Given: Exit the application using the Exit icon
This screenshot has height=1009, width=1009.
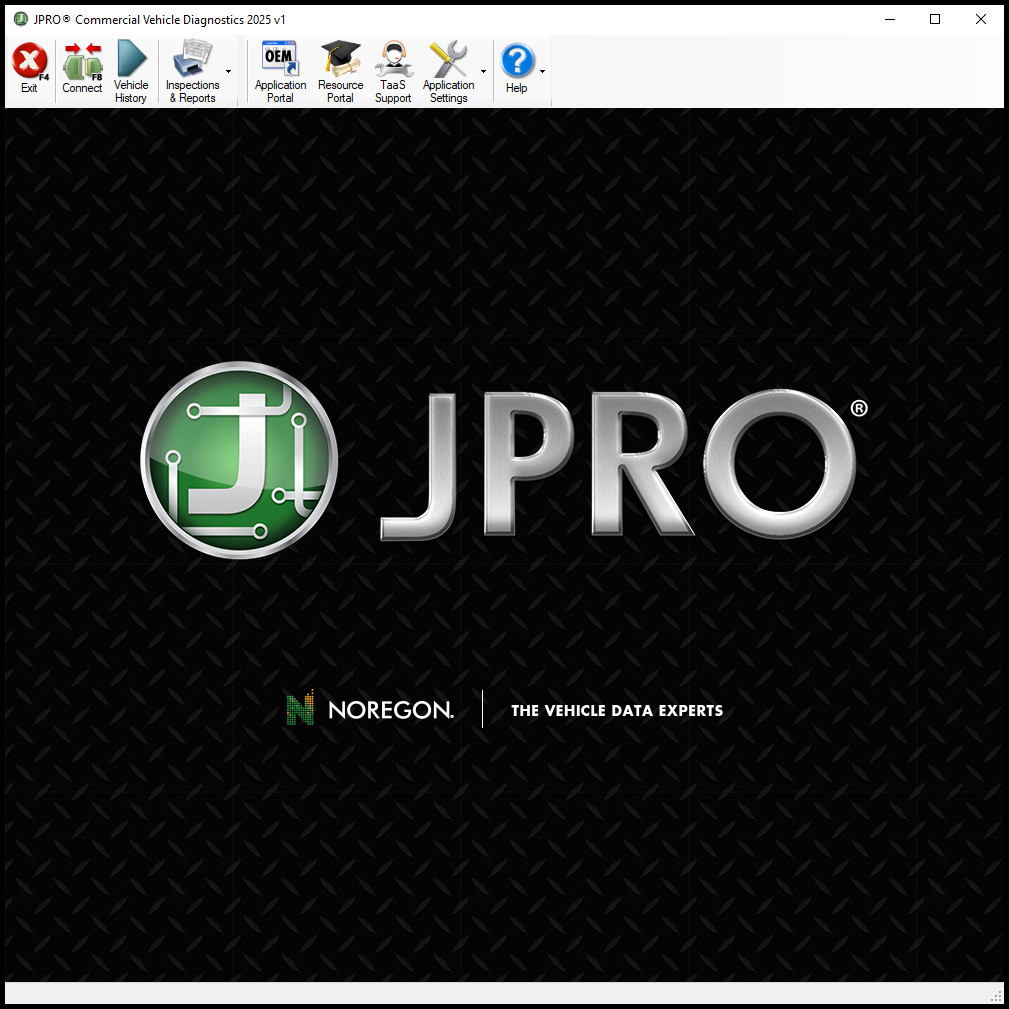Looking at the screenshot, I should 29,68.
